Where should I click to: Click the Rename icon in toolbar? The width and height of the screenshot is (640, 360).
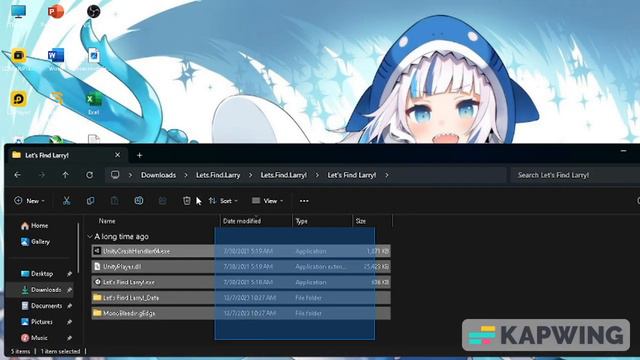pos(139,201)
